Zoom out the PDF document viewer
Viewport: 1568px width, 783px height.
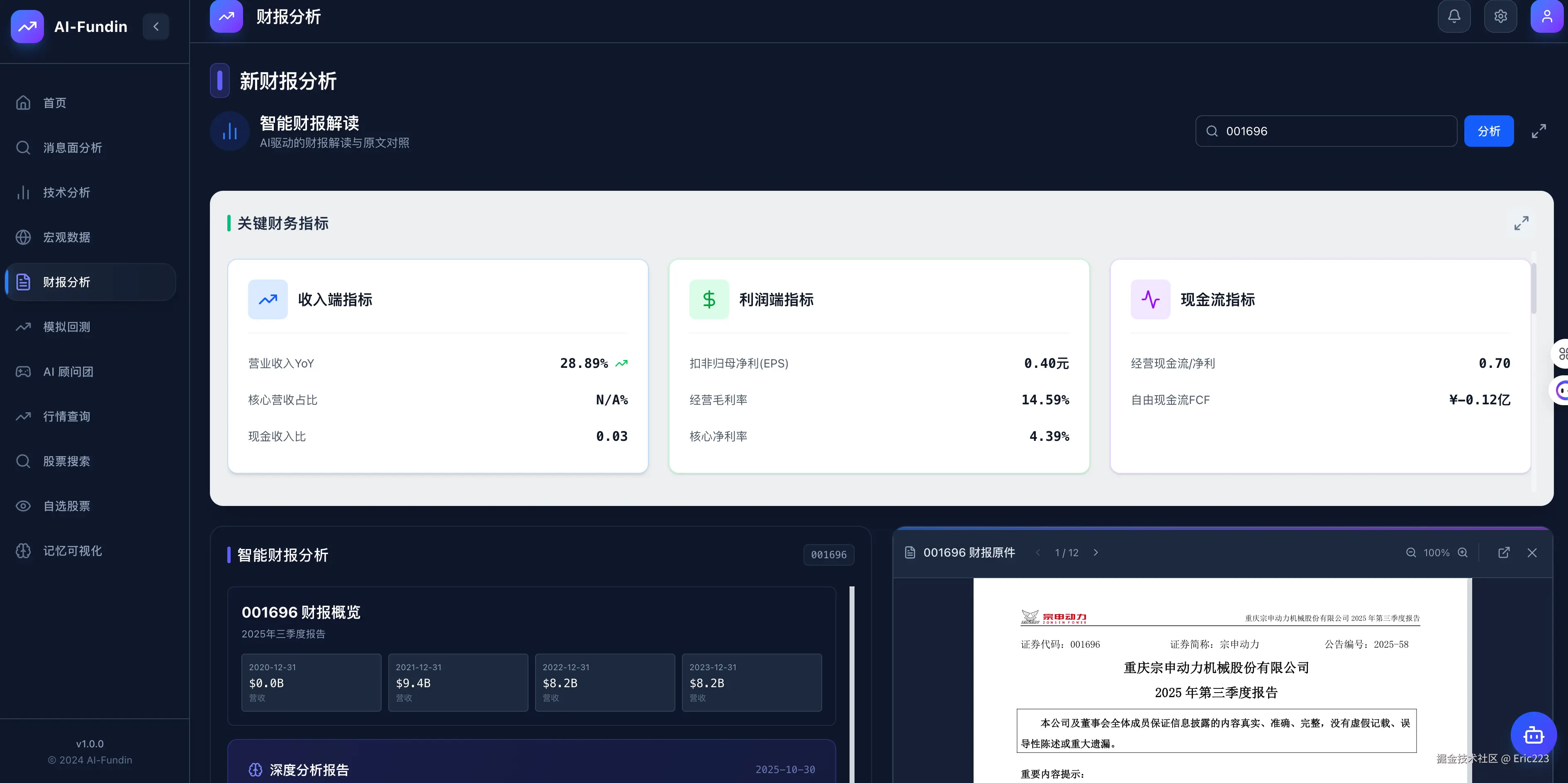click(x=1411, y=552)
